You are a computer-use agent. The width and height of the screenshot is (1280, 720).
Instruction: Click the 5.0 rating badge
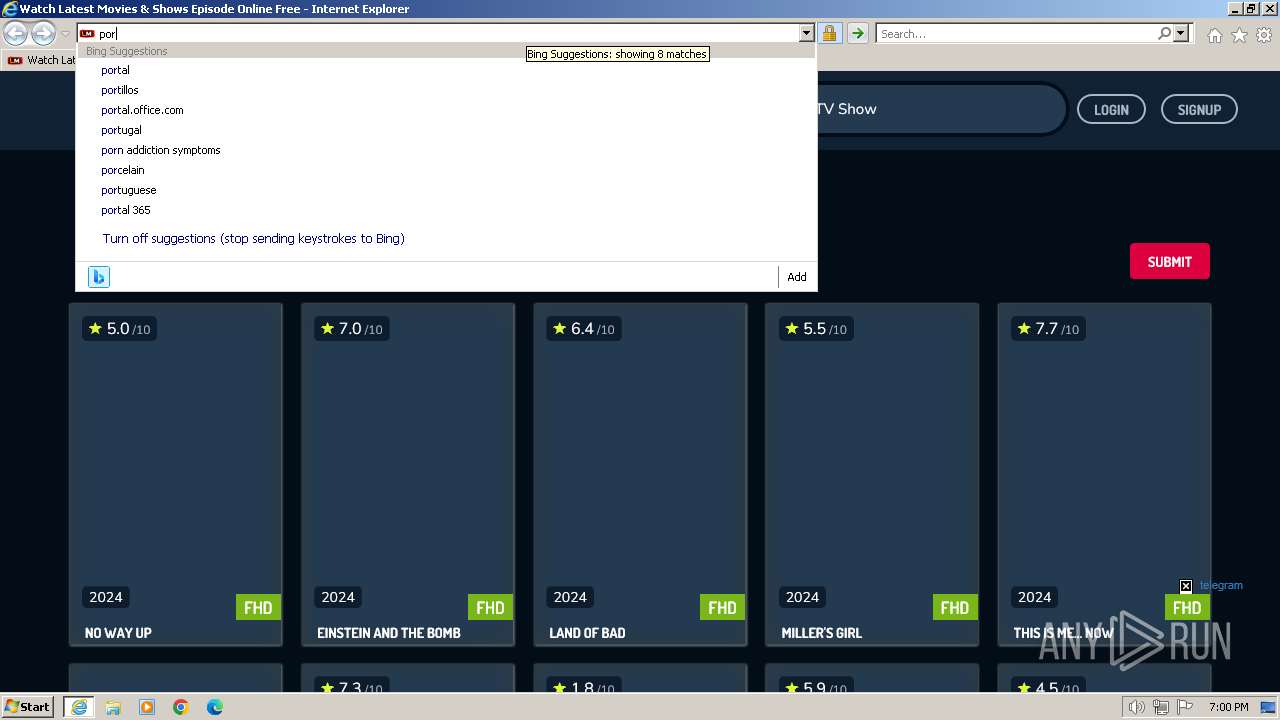coord(118,328)
